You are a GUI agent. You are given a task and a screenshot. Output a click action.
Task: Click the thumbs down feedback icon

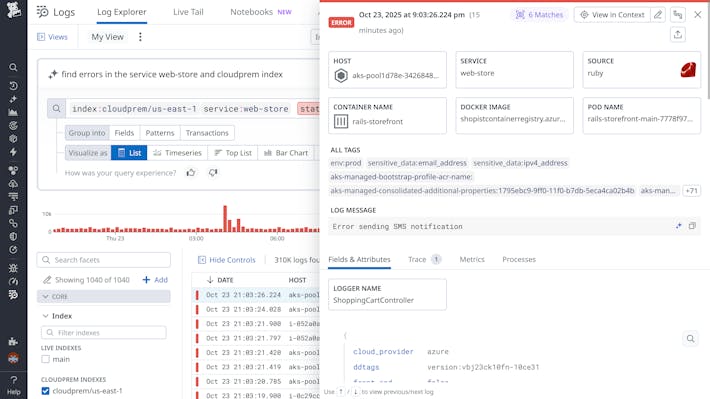pyautogui.click(x=213, y=173)
